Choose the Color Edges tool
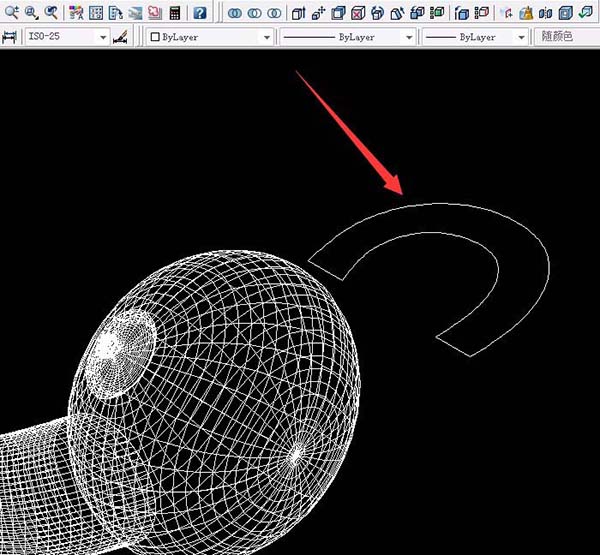The width and height of the screenshot is (600, 555). pyautogui.click(x=482, y=13)
